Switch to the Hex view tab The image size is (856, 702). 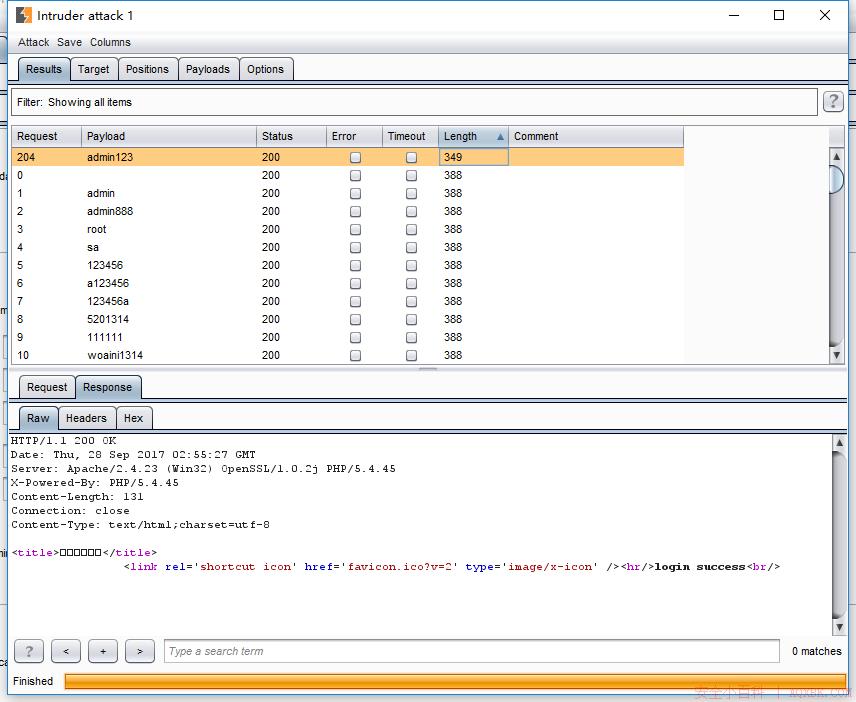[133, 418]
